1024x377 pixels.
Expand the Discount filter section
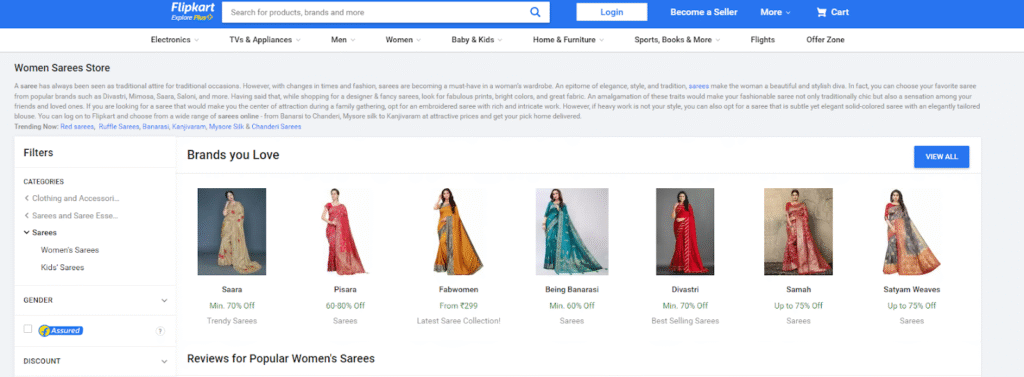(95, 361)
